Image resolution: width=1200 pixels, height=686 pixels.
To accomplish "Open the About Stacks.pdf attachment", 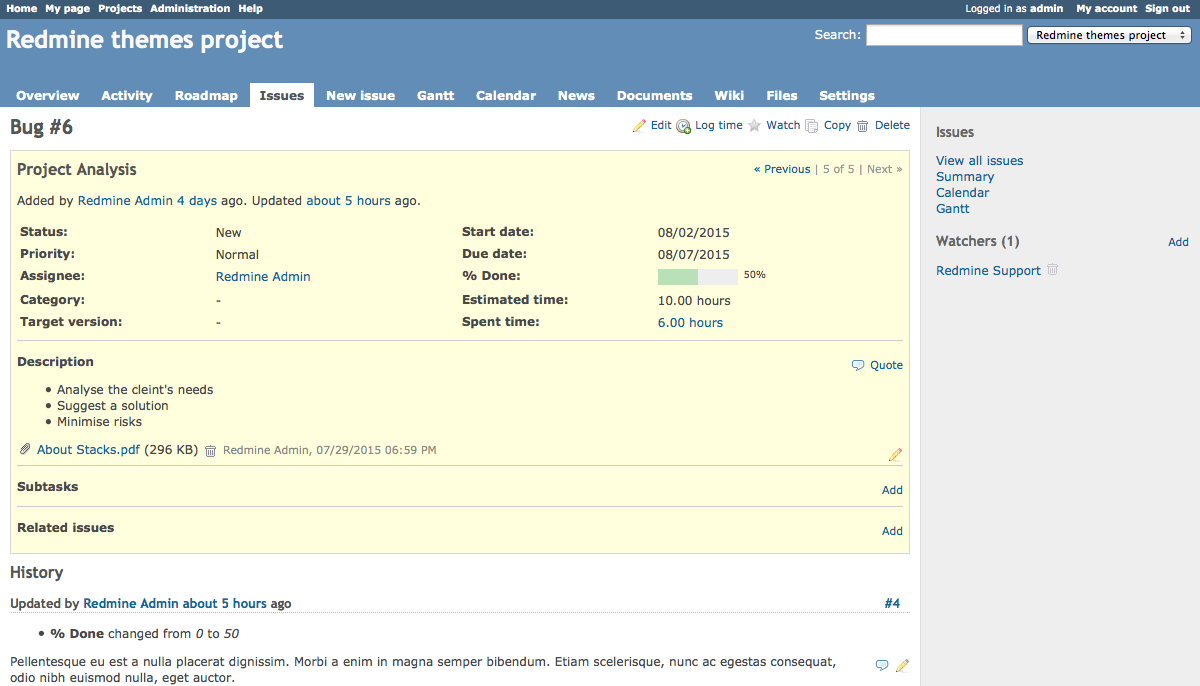I will 88,450.
